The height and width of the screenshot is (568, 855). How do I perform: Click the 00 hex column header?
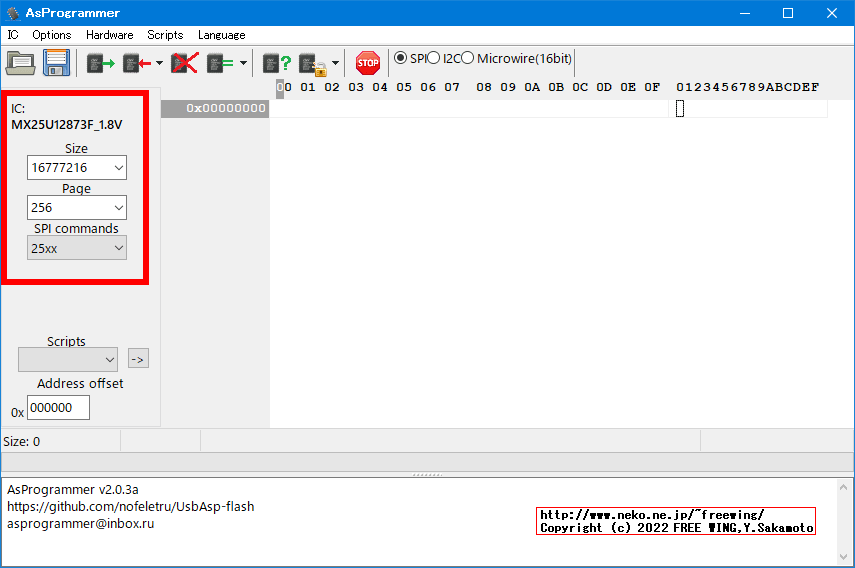pyautogui.click(x=284, y=87)
